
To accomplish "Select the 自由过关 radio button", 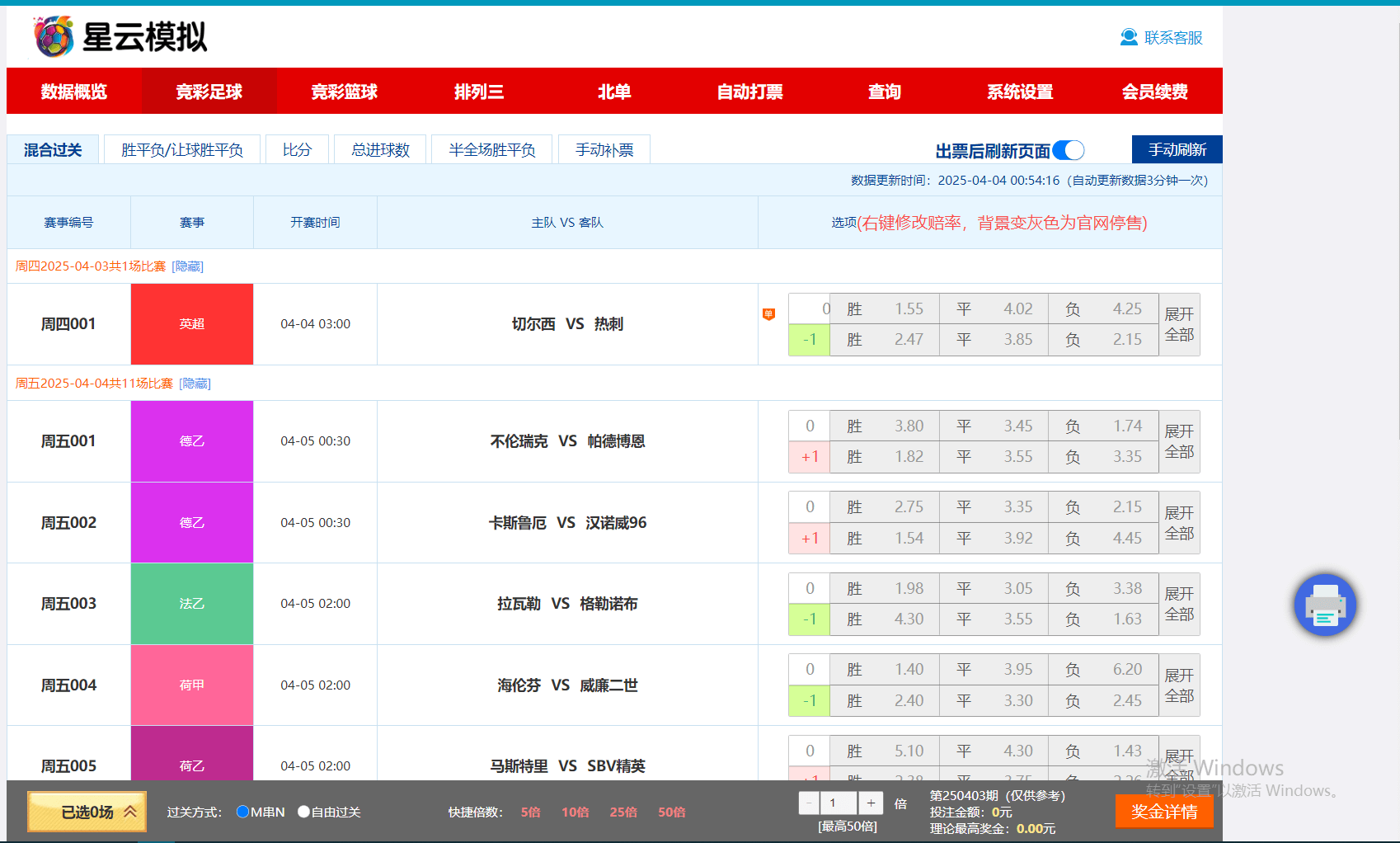I will [303, 812].
